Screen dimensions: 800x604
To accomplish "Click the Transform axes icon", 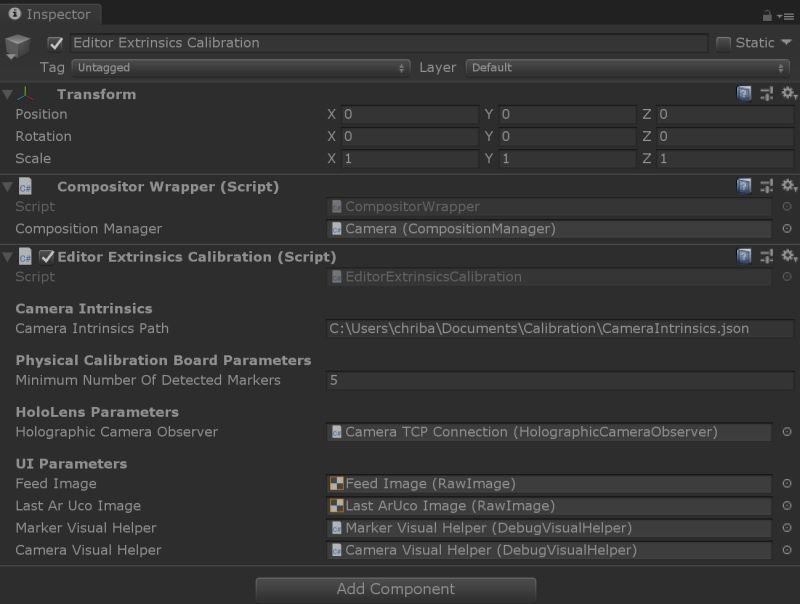I will point(25,94).
